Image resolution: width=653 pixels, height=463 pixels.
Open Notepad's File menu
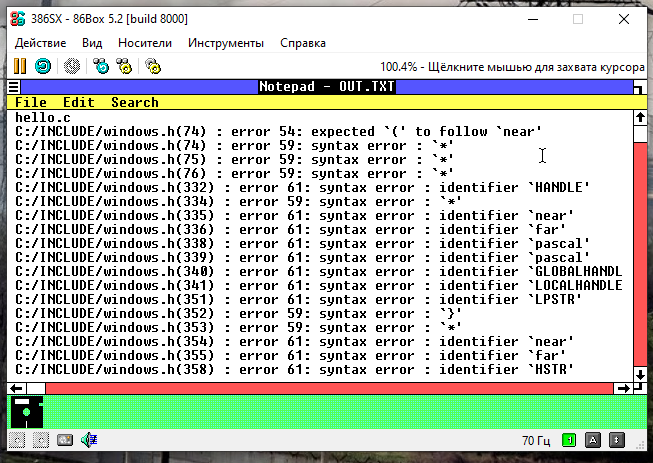[31, 102]
